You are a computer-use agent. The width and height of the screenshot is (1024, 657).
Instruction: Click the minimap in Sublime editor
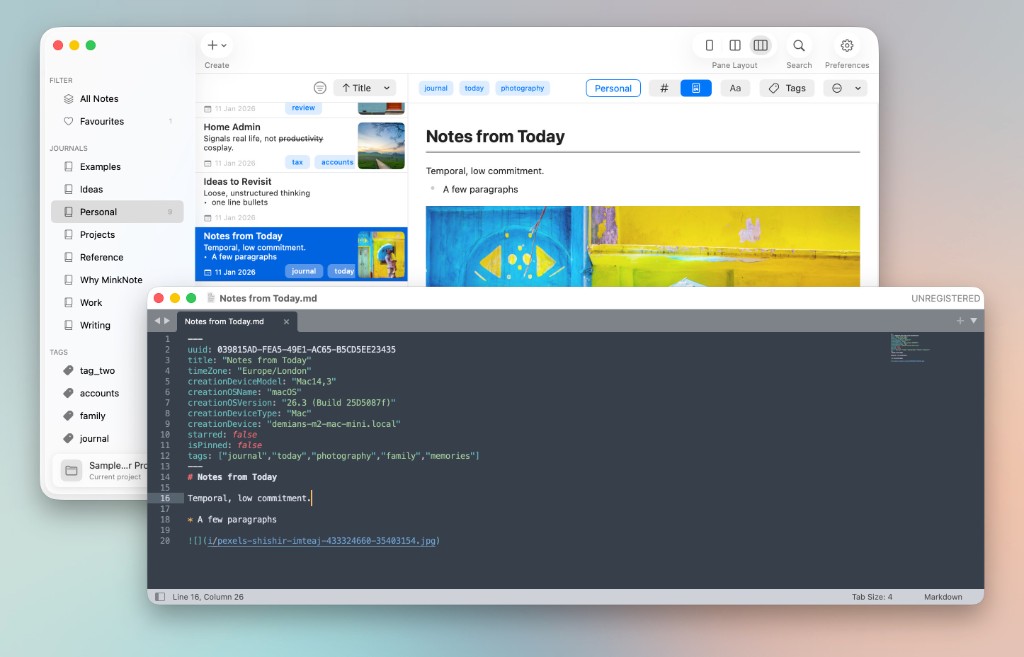pos(910,348)
